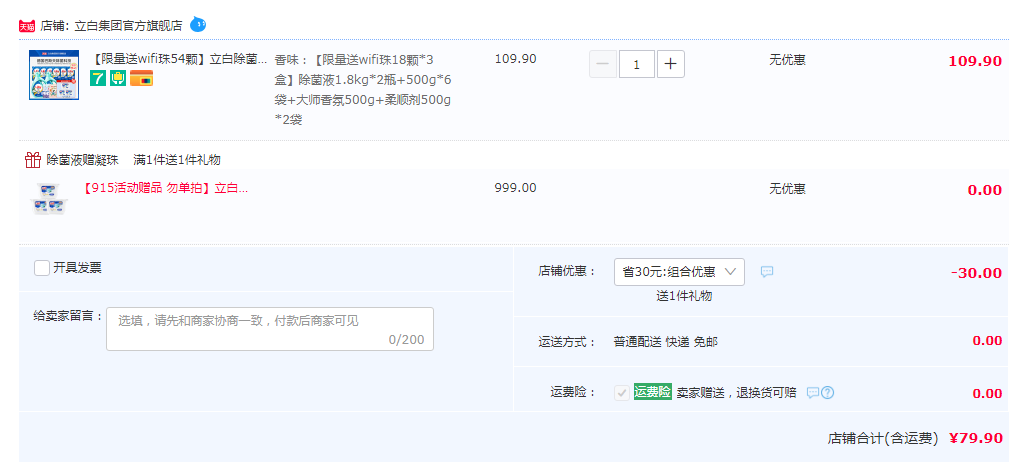Open the 915 gift product thumbnail image
The image size is (1020, 462).
[51, 197]
